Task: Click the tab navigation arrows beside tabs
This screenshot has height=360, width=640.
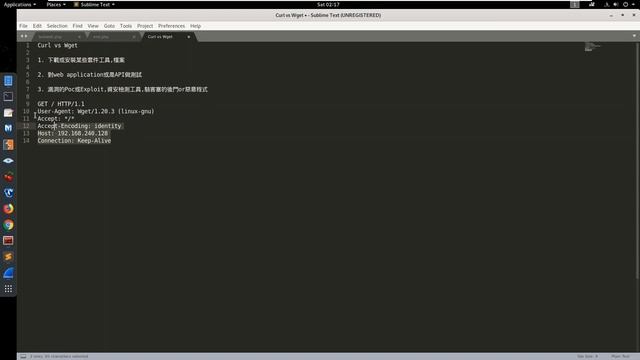Action: (24, 36)
